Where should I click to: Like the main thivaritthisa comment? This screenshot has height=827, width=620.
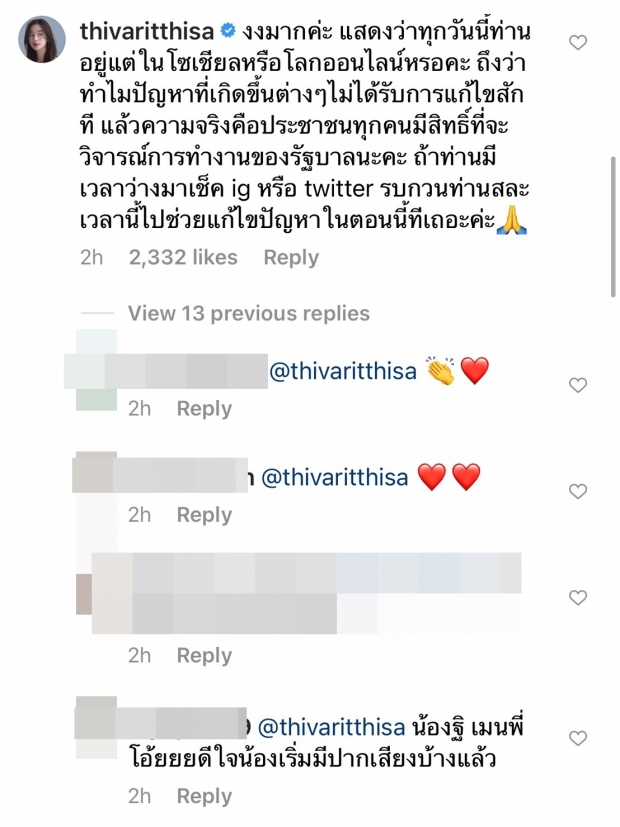click(x=578, y=42)
